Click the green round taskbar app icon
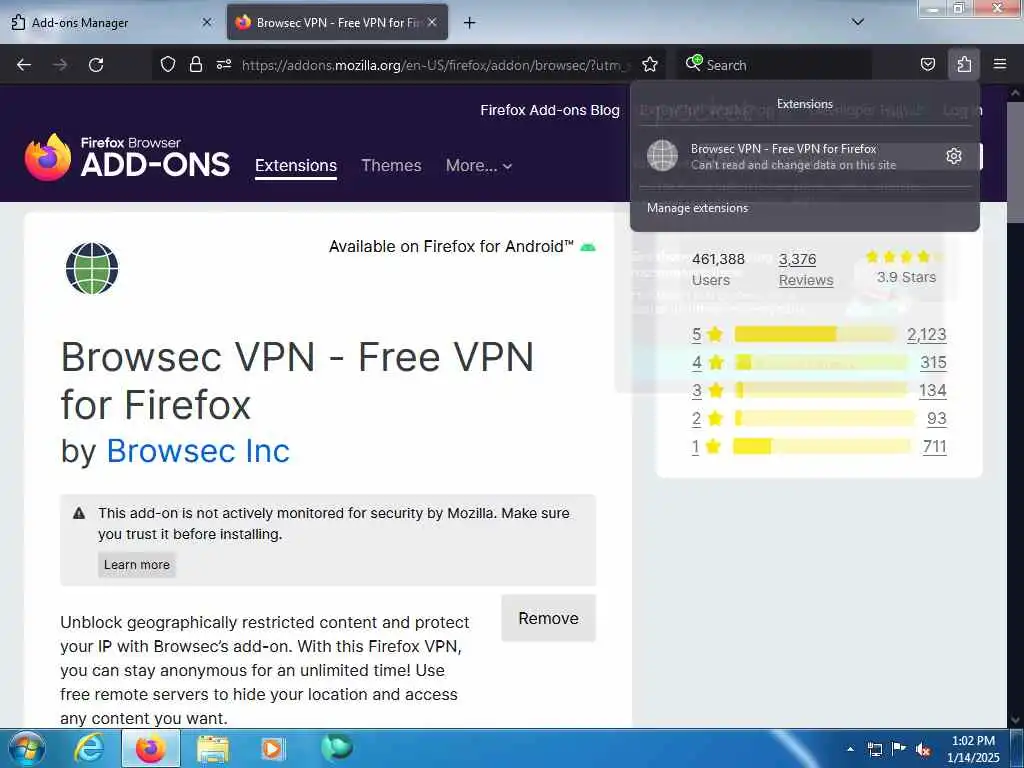This screenshot has width=1024, height=768. (x=337, y=748)
